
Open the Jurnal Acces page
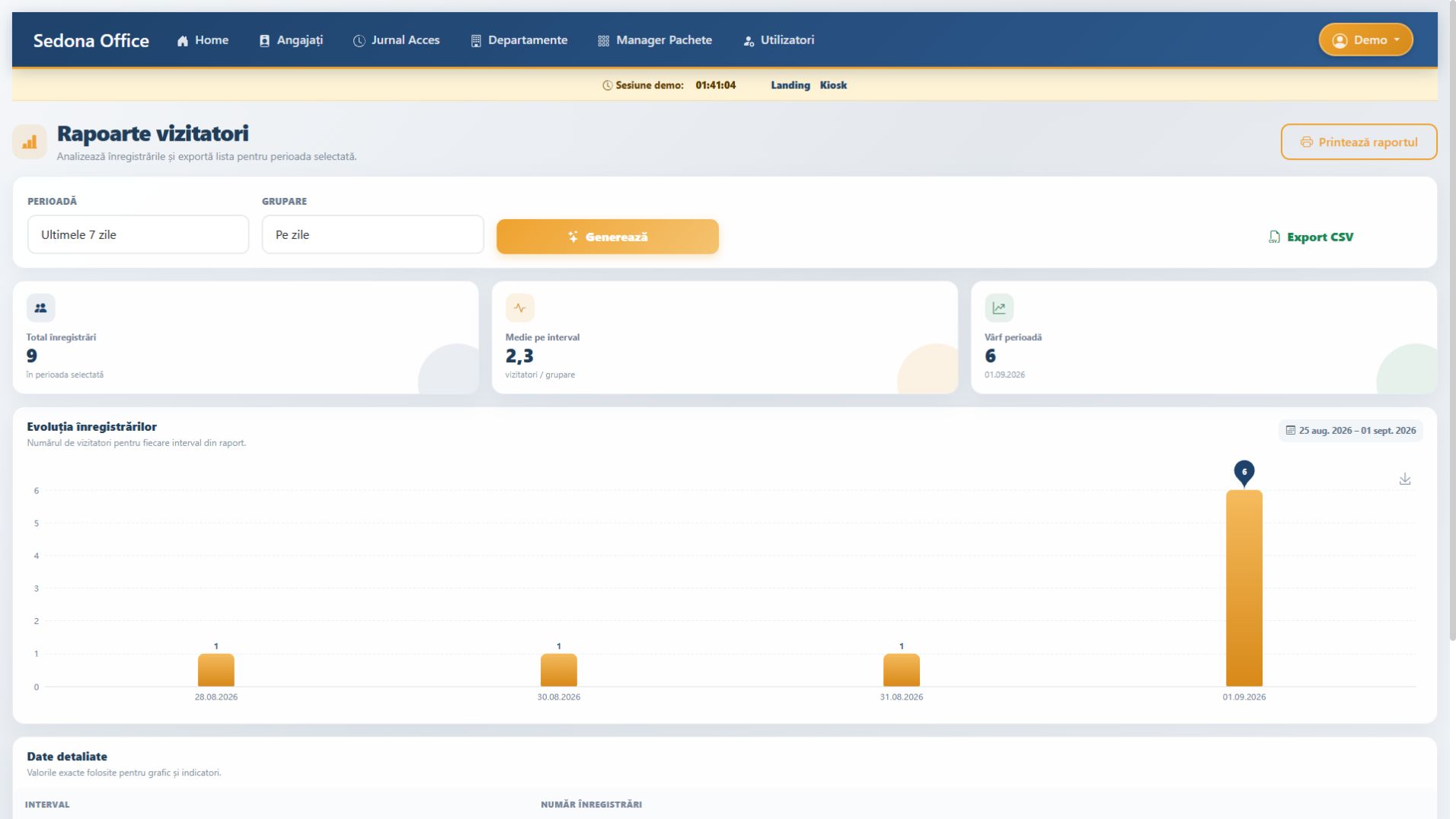[397, 40]
